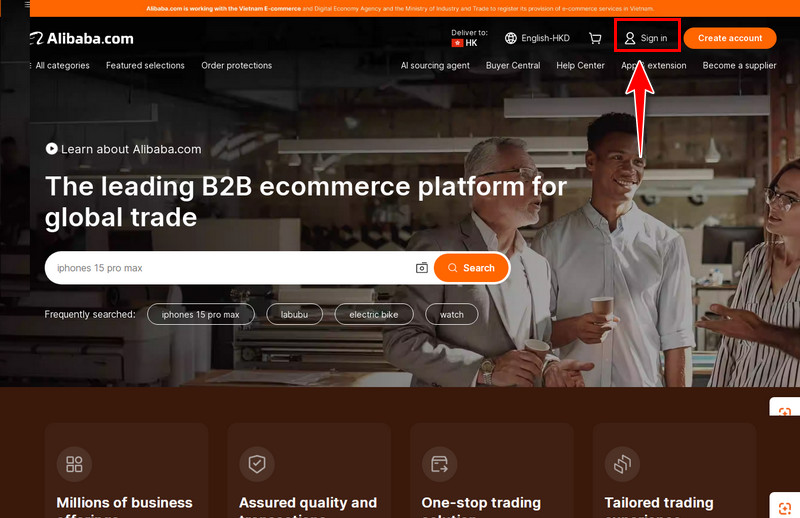Open Order protections menu
Viewport: 800px width, 518px height.
(237, 65)
